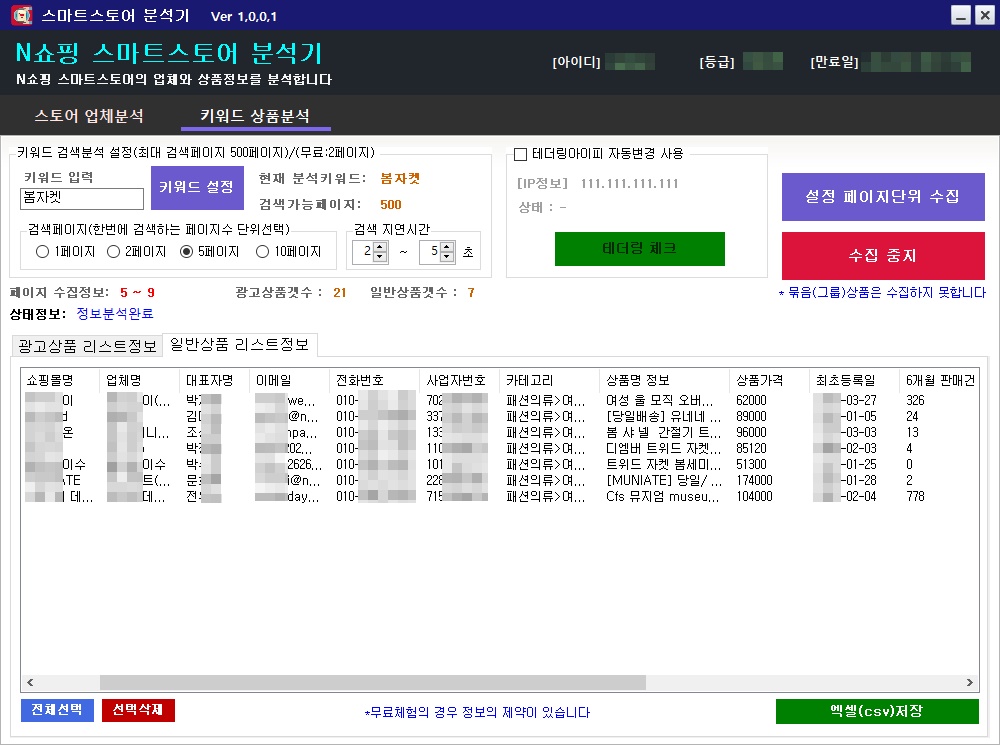Enable 테더링아이피 자동변경 사용 checkbox
1000x745 pixels.
point(520,154)
